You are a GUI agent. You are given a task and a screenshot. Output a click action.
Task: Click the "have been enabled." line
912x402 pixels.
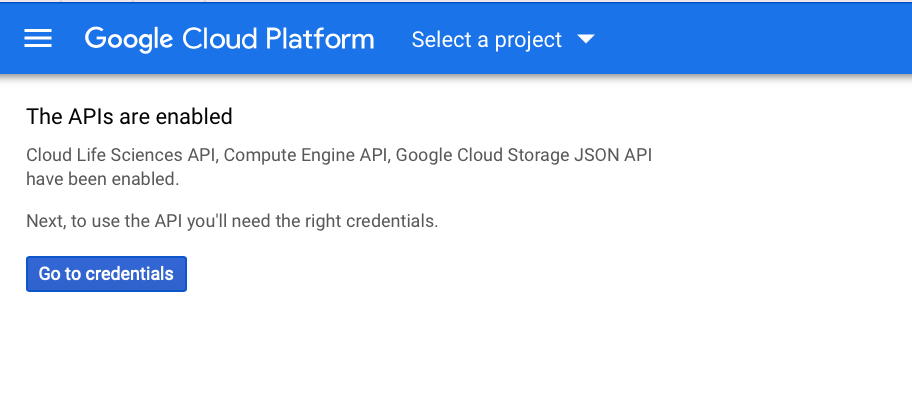[x=102, y=180]
